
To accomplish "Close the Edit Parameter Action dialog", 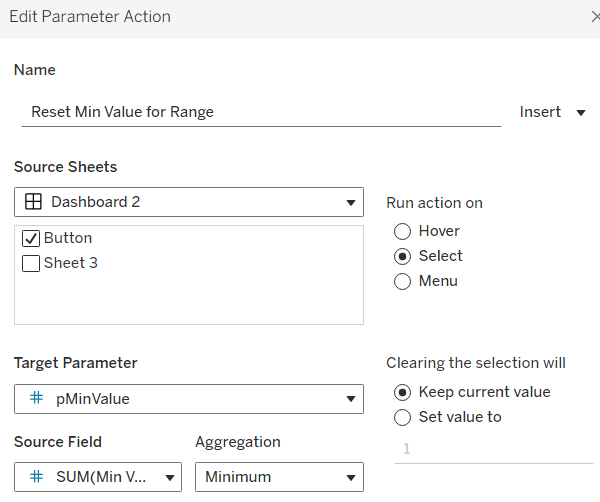I will point(594,17).
